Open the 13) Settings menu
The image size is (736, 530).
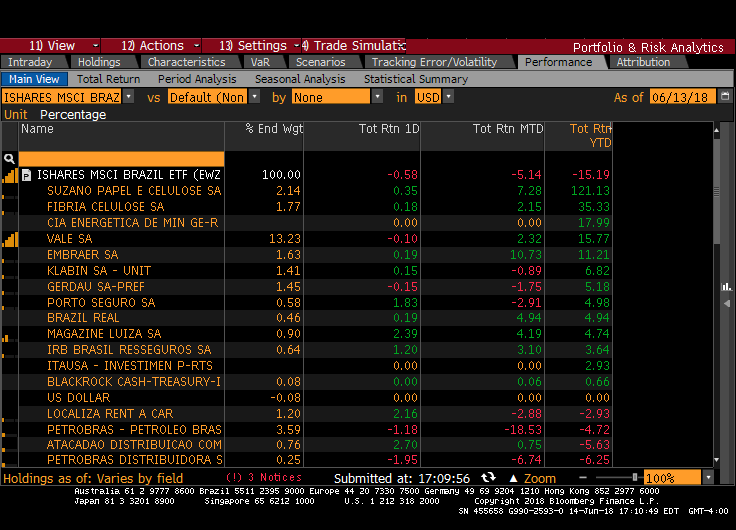(x=253, y=46)
